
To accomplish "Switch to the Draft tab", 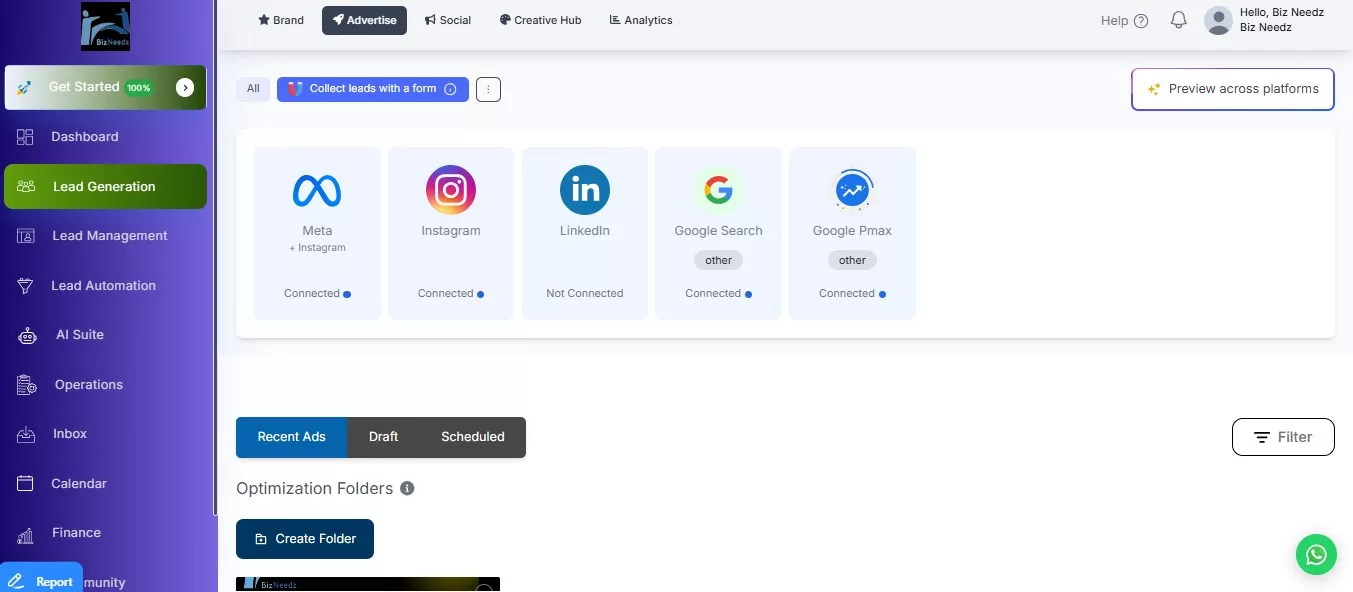I will (x=383, y=437).
